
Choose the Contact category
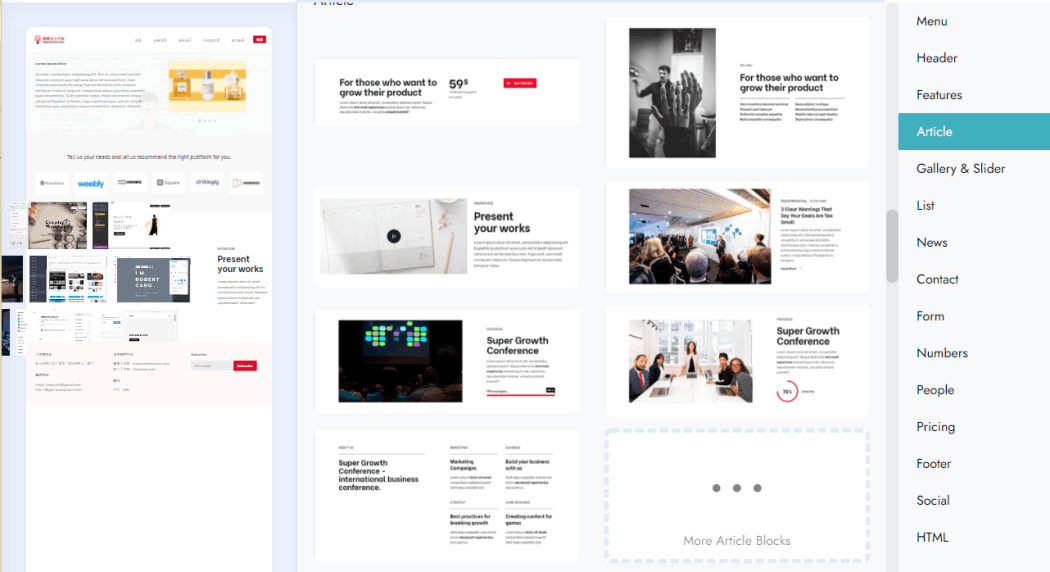click(x=937, y=279)
